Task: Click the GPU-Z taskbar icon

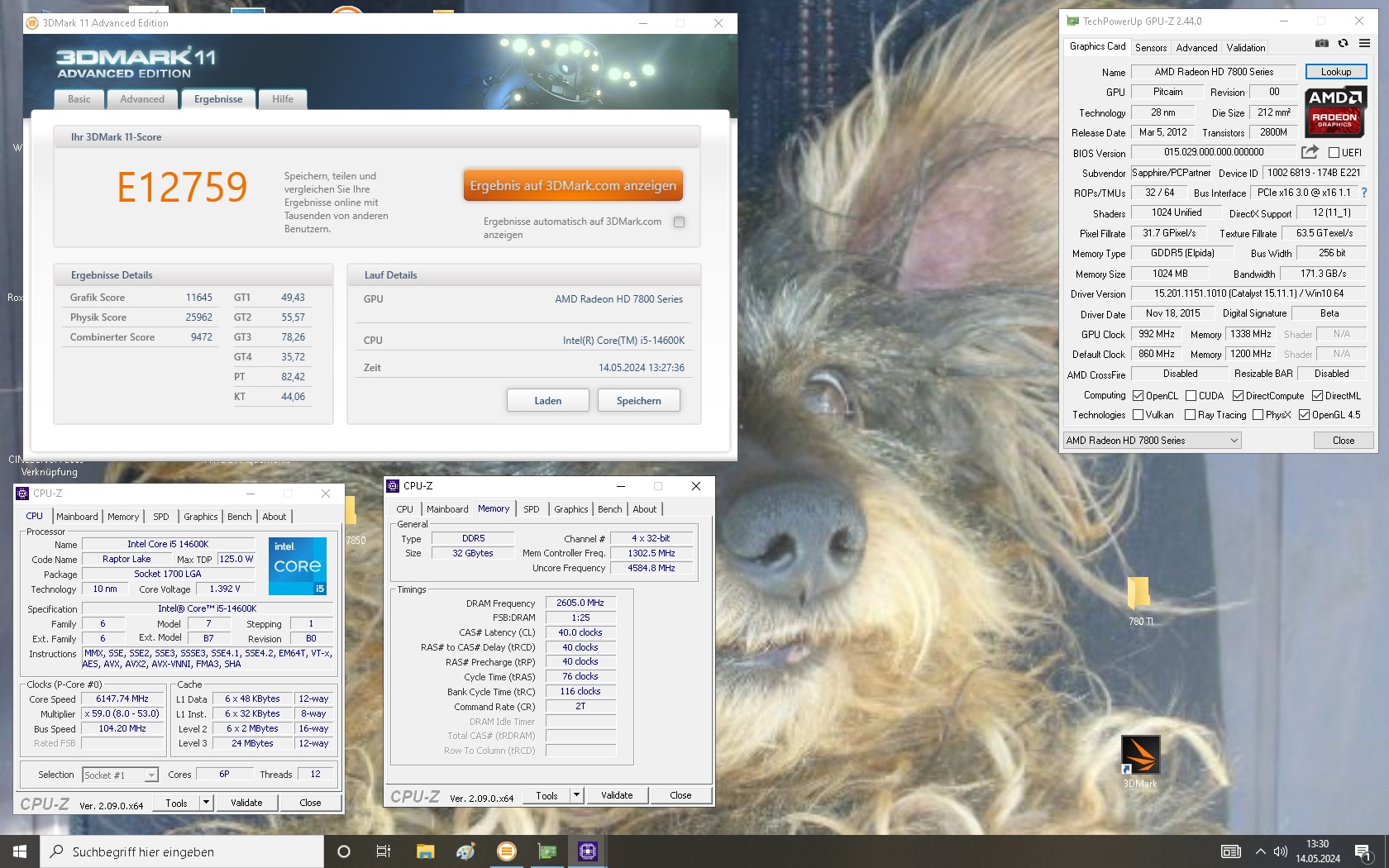Action: coord(547,851)
